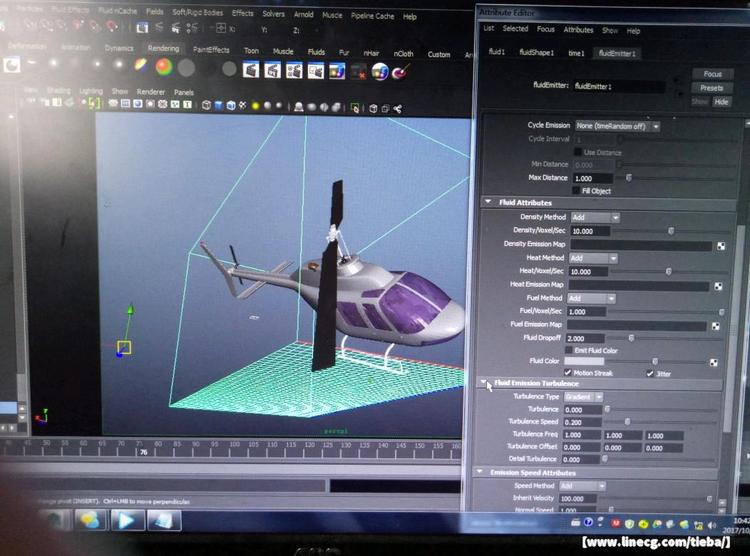This screenshot has height=556, width=750.
Task: Open Density Emission Map checker button
Action: coord(721,246)
